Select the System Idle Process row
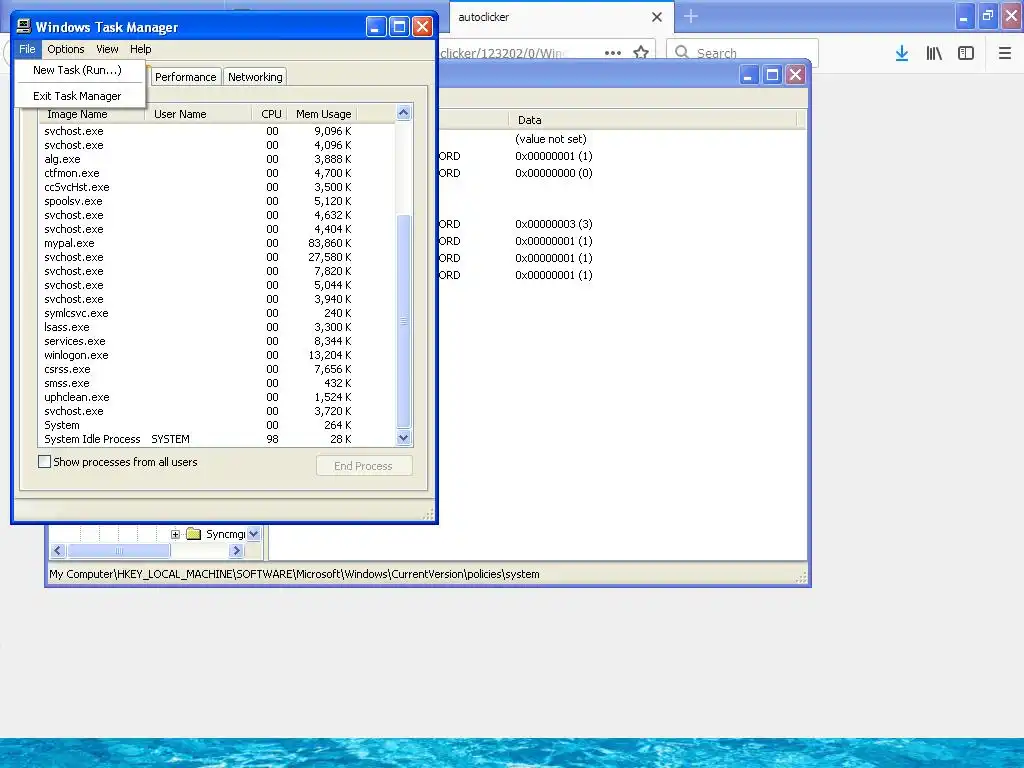This screenshot has height=768, width=1024. pos(217,439)
